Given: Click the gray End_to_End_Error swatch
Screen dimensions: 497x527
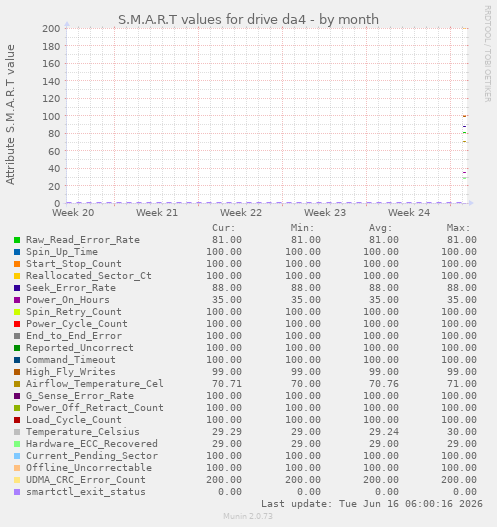Looking at the screenshot, I should [17, 336].
